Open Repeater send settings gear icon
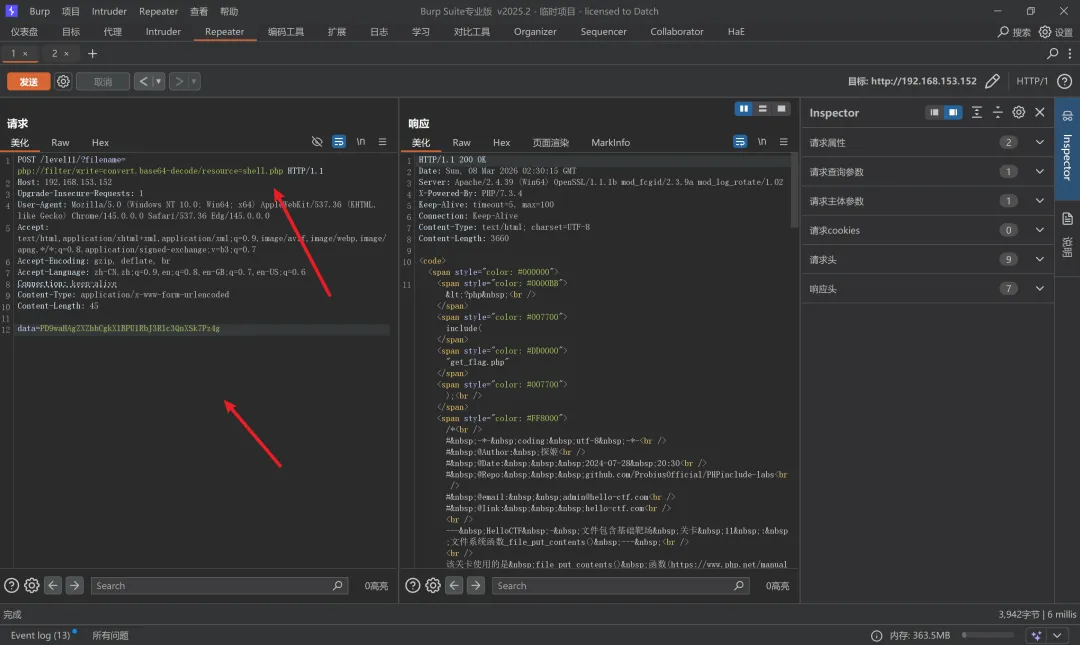 tap(63, 81)
